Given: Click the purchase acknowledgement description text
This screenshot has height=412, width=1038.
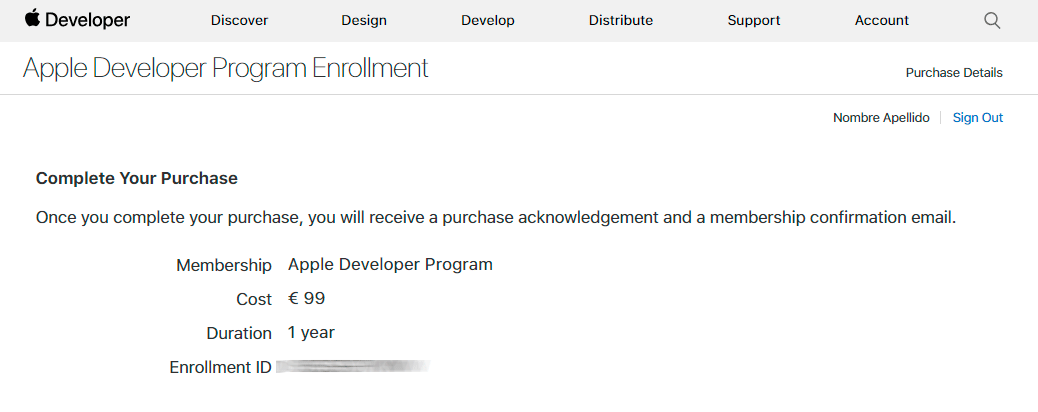Looking at the screenshot, I should 496,217.
